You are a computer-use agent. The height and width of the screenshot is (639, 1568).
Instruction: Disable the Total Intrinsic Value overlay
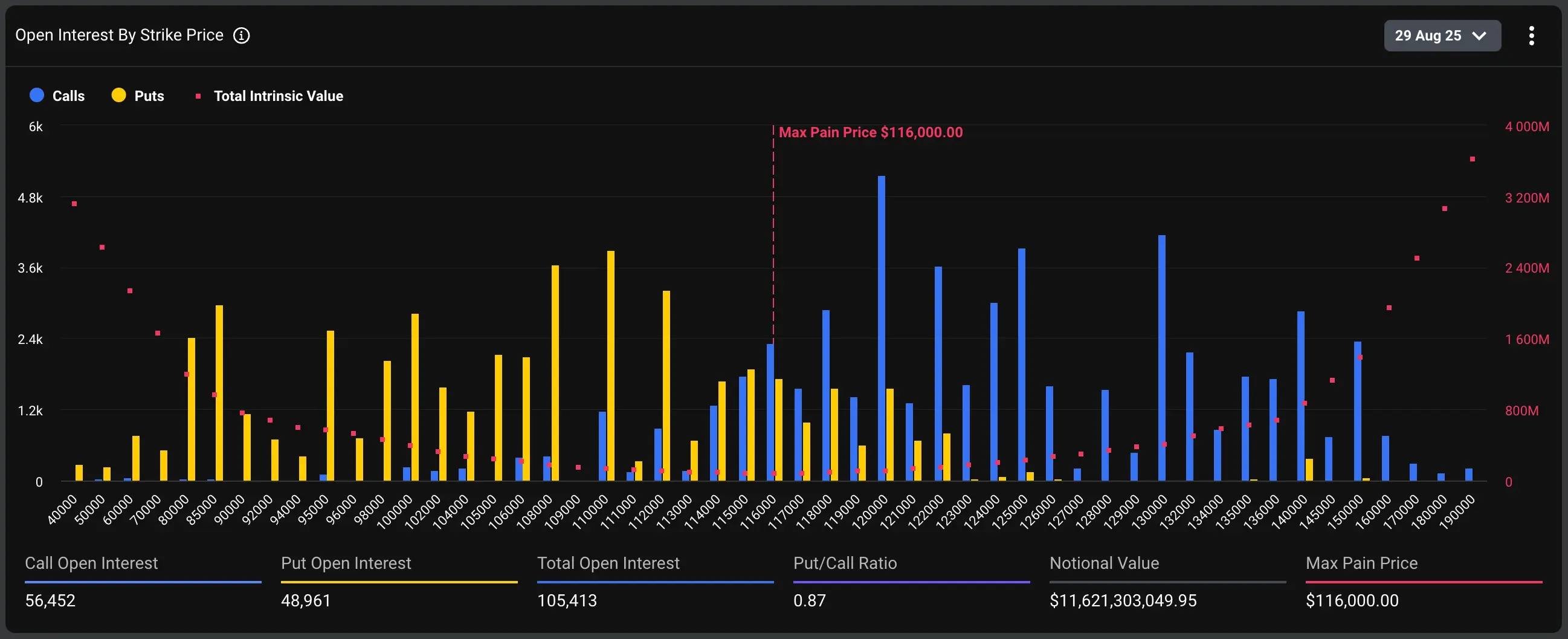click(277, 96)
